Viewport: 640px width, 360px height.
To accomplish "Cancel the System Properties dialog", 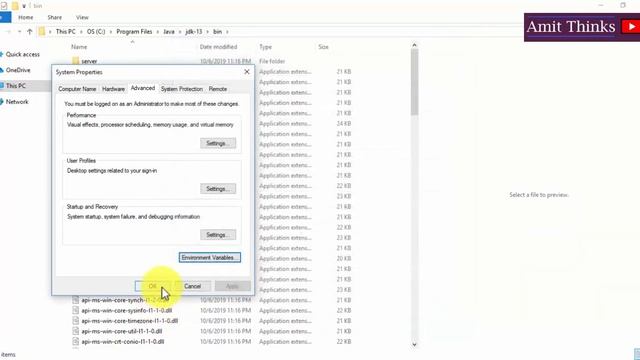I will point(193,286).
